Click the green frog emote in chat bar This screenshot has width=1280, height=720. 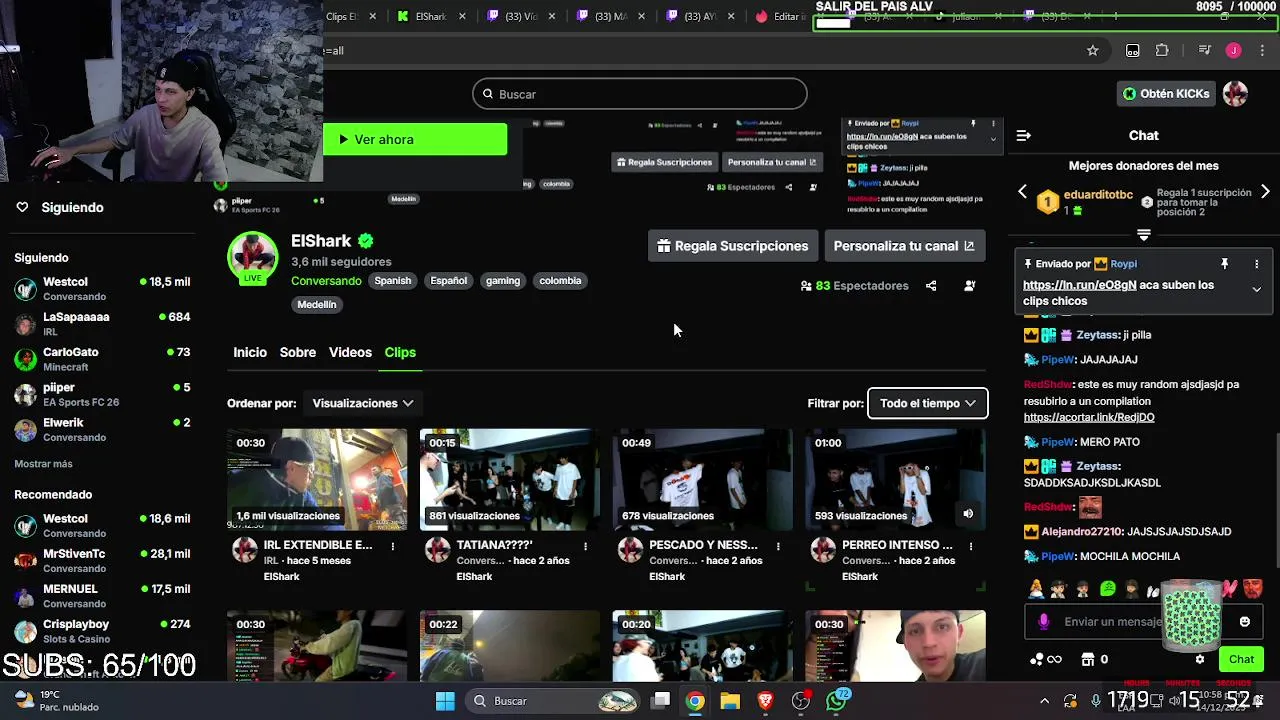(1108, 589)
